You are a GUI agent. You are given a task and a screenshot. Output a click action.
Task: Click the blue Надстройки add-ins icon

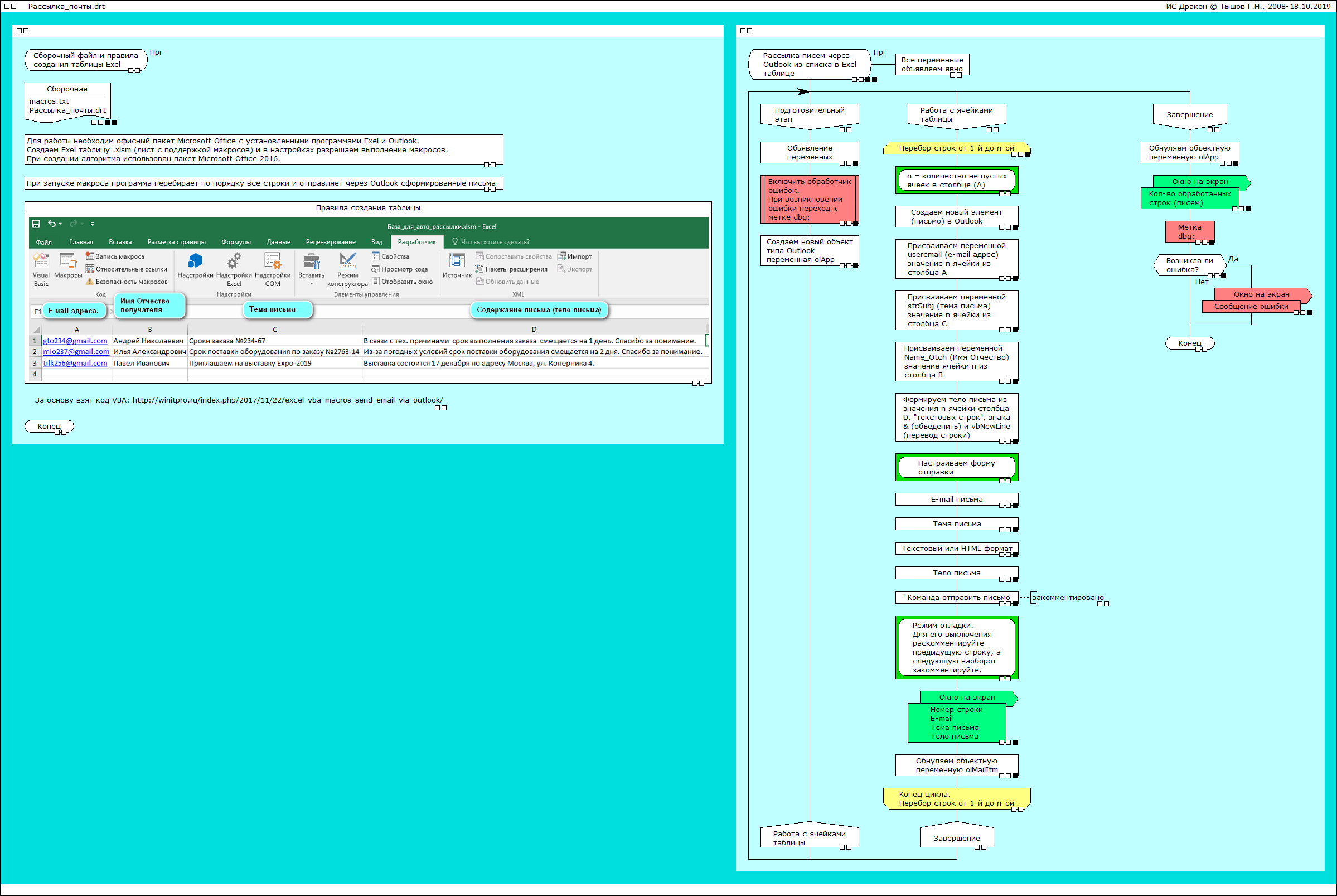(195, 261)
